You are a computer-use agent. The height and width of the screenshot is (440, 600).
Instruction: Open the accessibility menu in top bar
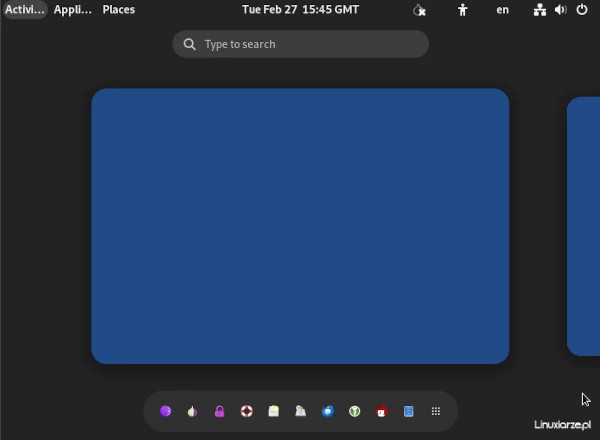463,10
